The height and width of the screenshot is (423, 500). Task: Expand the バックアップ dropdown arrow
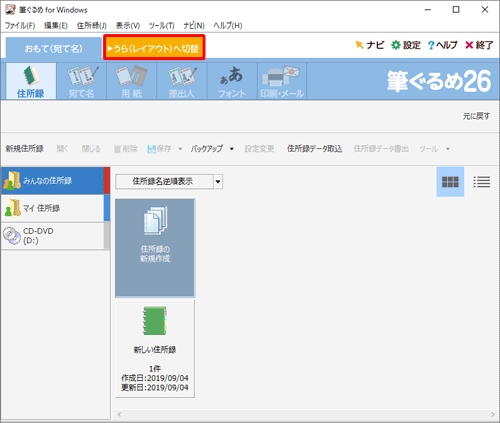[x=232, y=149]
